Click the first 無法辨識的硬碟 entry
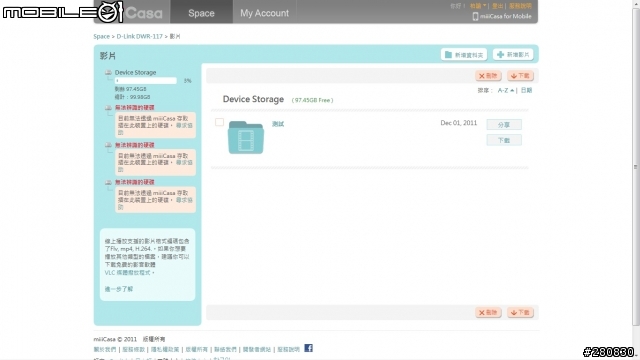Screen dimensions: 640x360 click(135, 108)
